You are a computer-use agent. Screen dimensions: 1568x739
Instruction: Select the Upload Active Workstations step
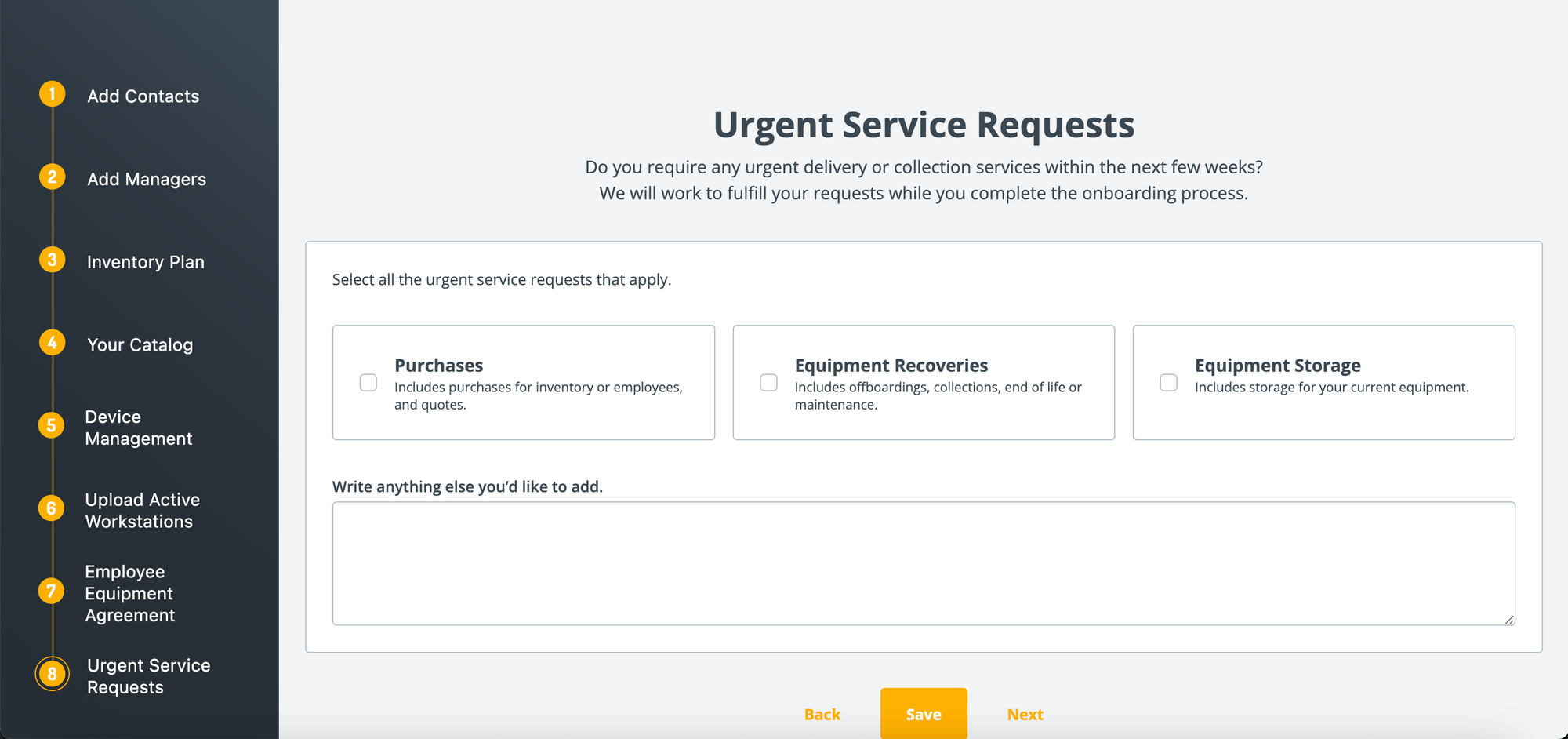click(x=142, y=510)
